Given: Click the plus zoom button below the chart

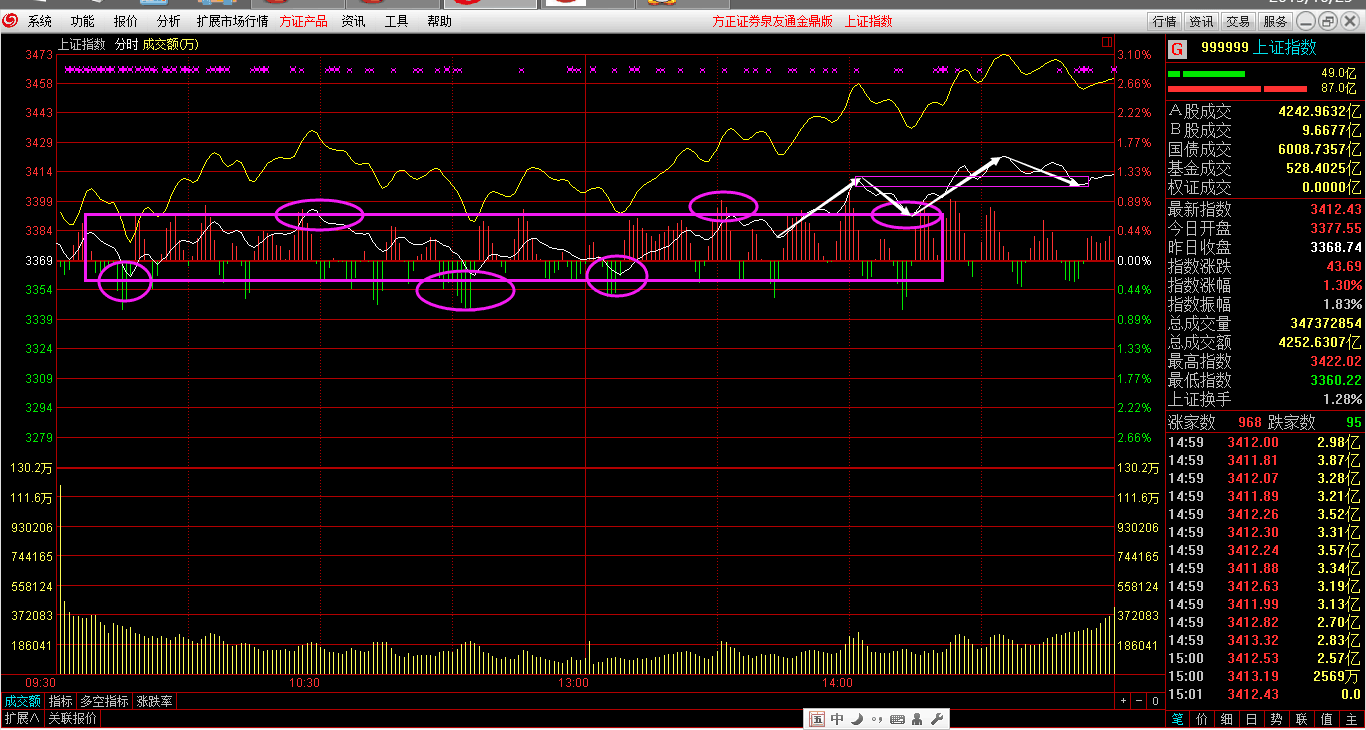Looking at the screenshot, I should pos(1123,702).
